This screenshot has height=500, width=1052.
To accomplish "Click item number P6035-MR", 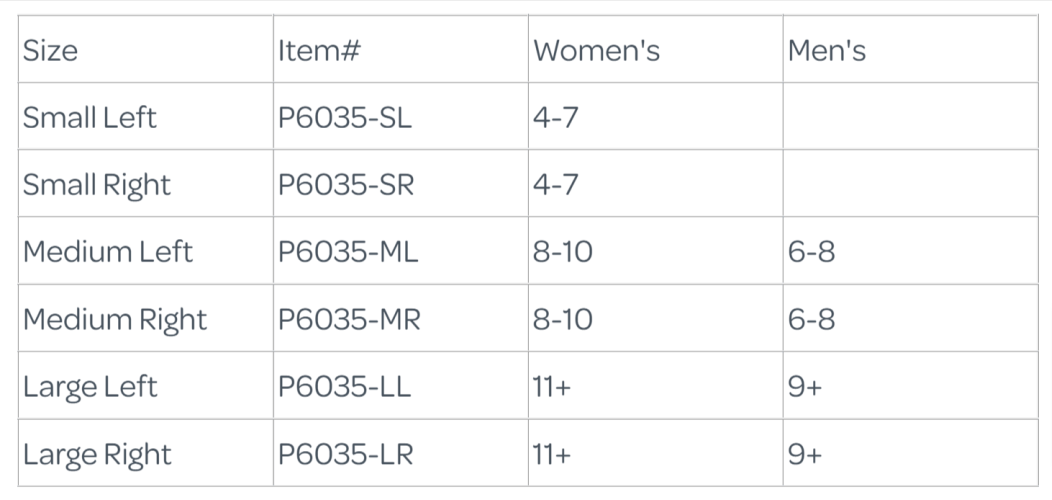I will pyautogui.click(x=349, y=320).
